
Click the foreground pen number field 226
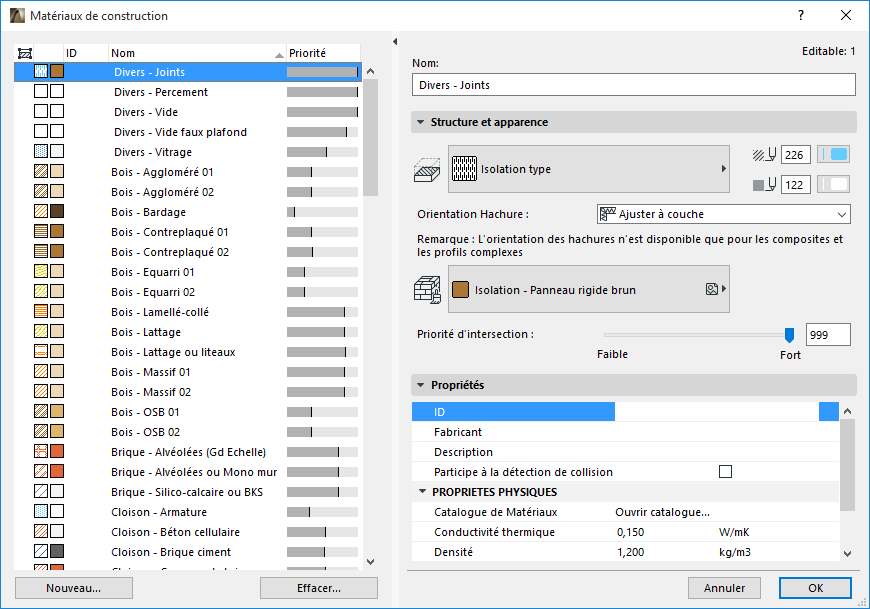(x=796, y=155)
